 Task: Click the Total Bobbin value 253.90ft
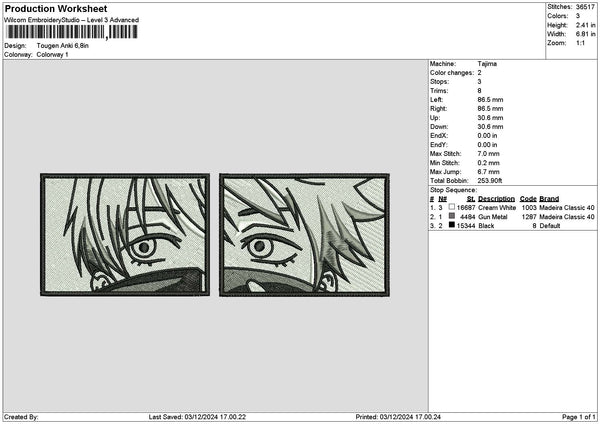pos(490,181)
